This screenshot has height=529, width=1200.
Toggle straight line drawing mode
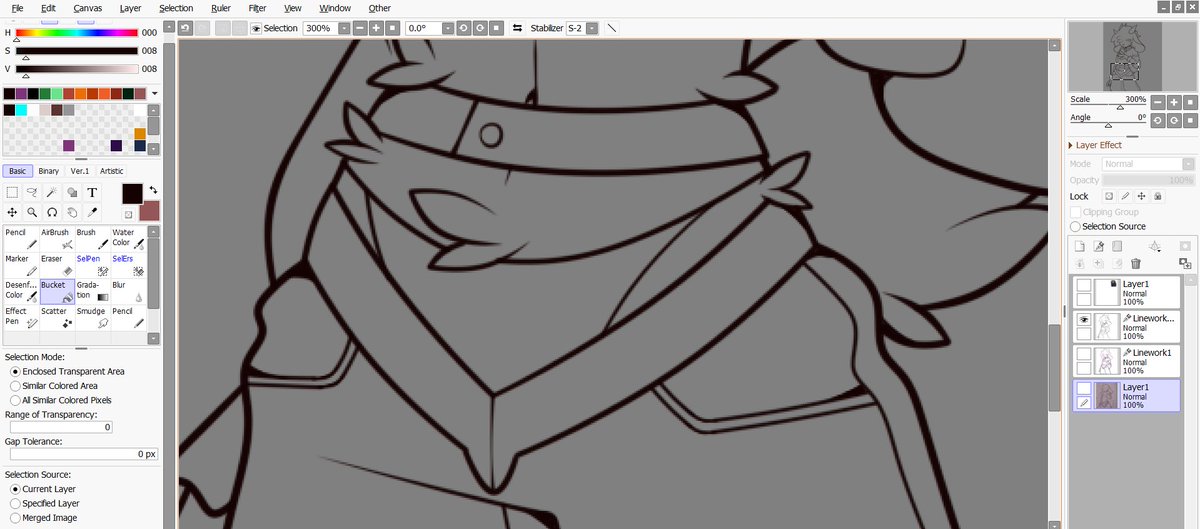tap(612, 28)
